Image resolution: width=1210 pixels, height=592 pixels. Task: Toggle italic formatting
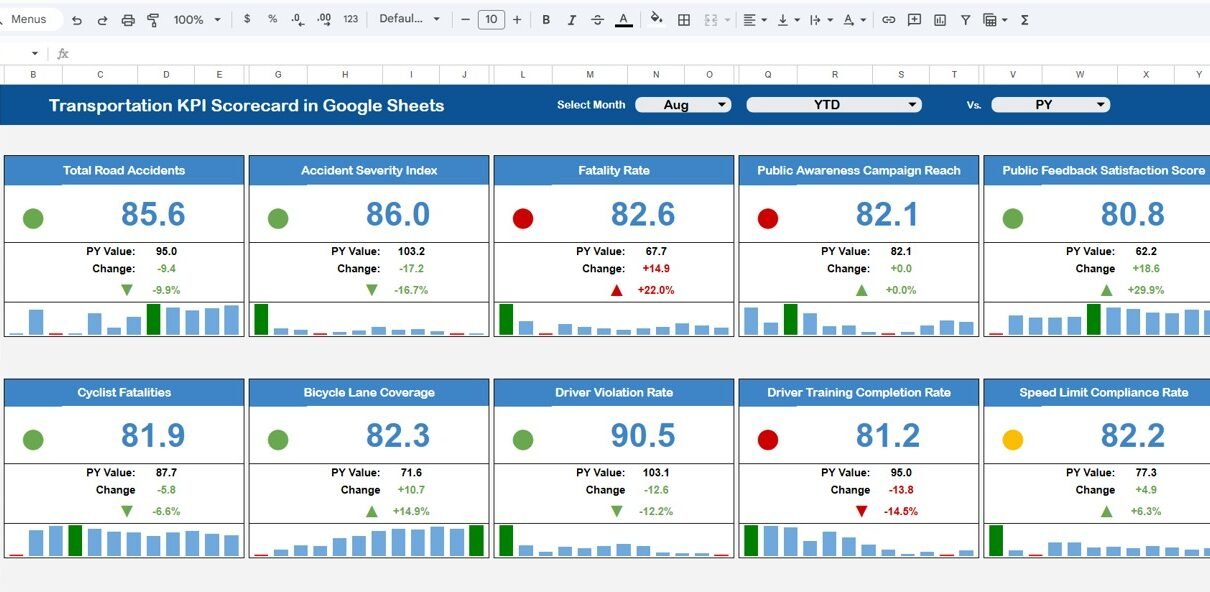(572, 20)
